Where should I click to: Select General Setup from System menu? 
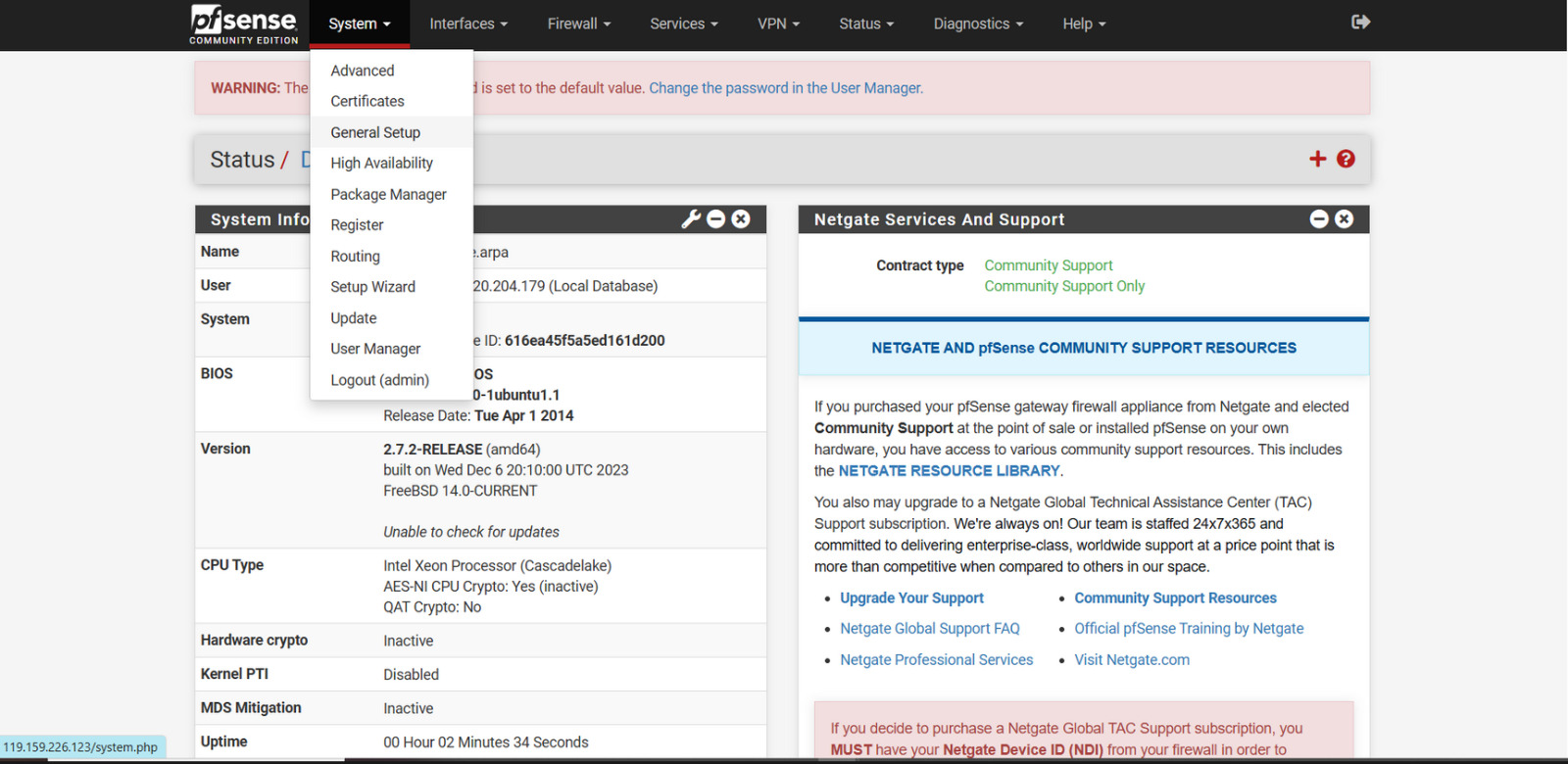pos(375,132)
